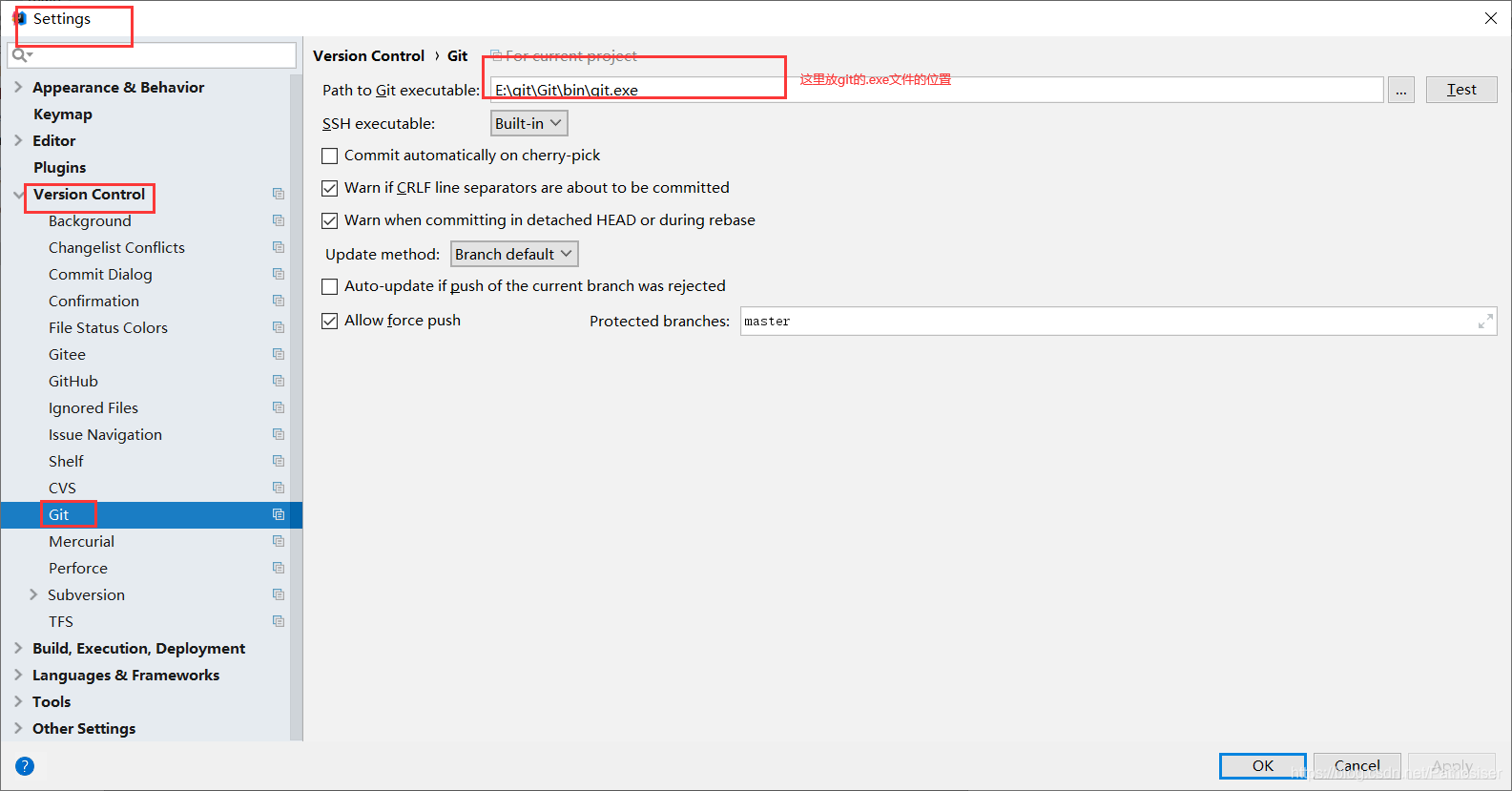Collapse the Version Control section
Viewport: 1512px width, 791px height.
point(18,194)
